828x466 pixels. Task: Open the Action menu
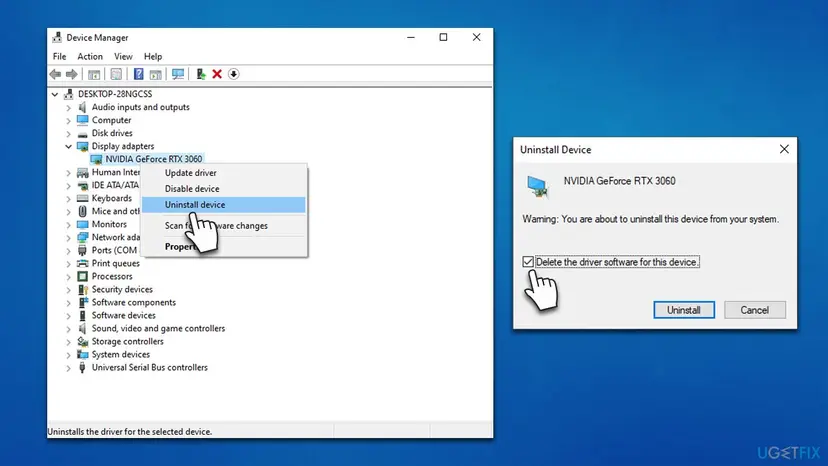coord(90,57)
